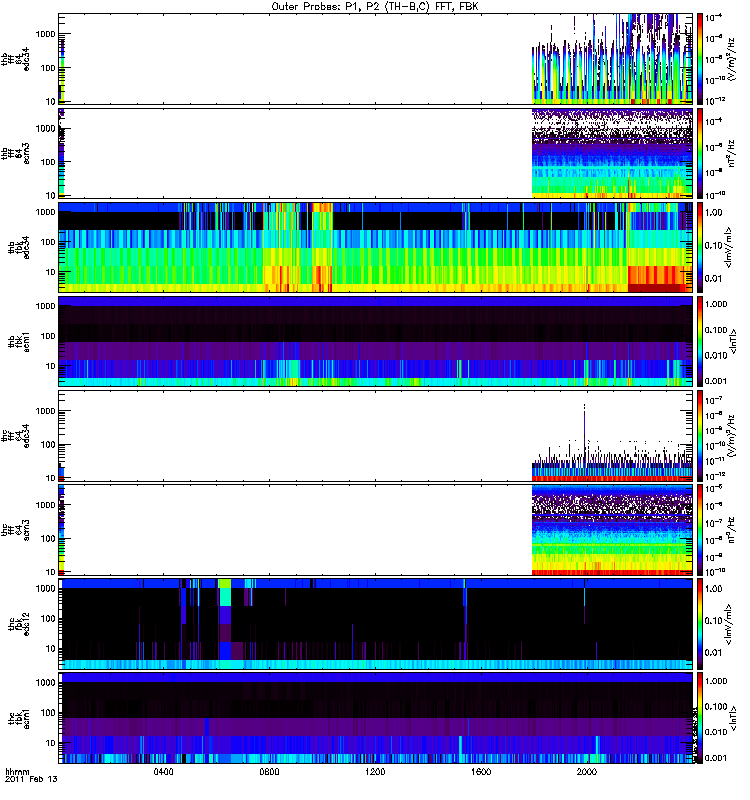
Task: Click the color bar of the bottom thc fbk scm1 panel
Action: click(x=702, y=719)
